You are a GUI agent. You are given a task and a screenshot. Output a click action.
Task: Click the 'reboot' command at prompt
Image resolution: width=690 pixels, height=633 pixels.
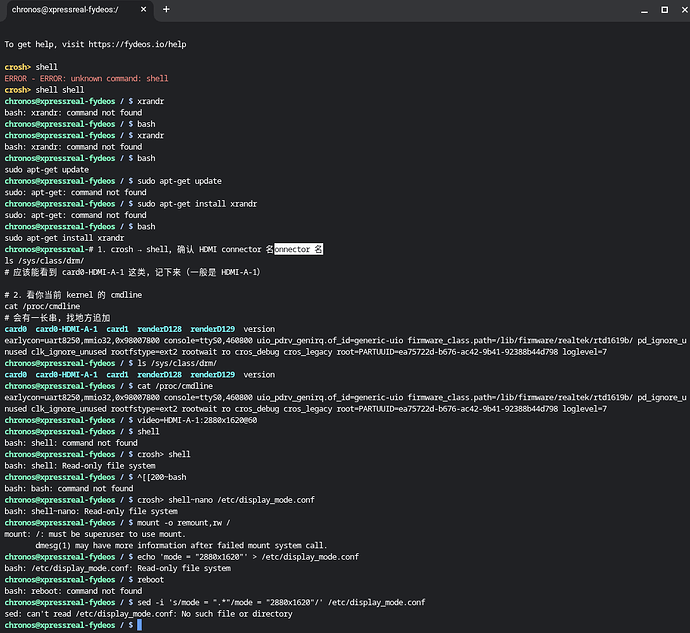click(x=150, y=580)
